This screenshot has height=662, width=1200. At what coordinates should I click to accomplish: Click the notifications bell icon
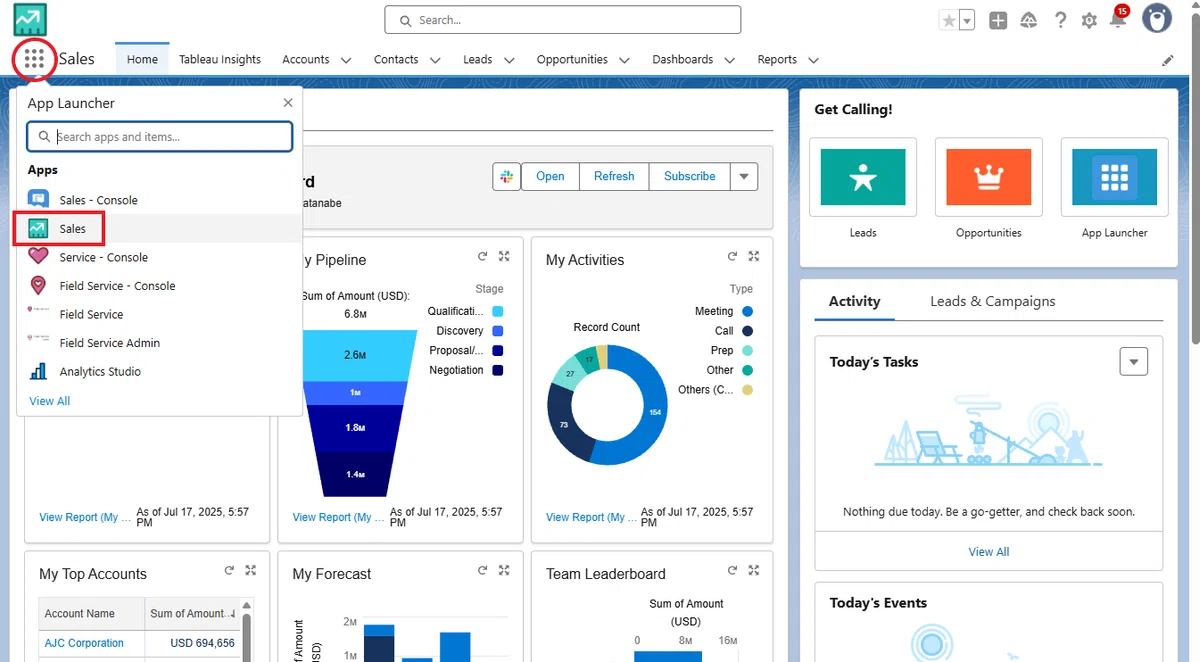1118,20
